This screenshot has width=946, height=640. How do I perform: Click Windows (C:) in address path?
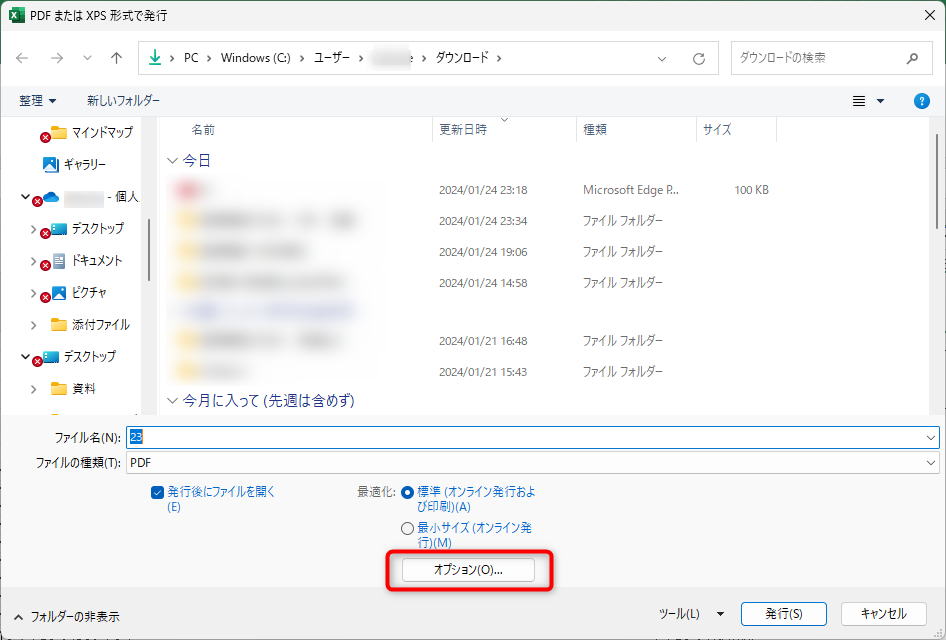click(x=255, y=58)
